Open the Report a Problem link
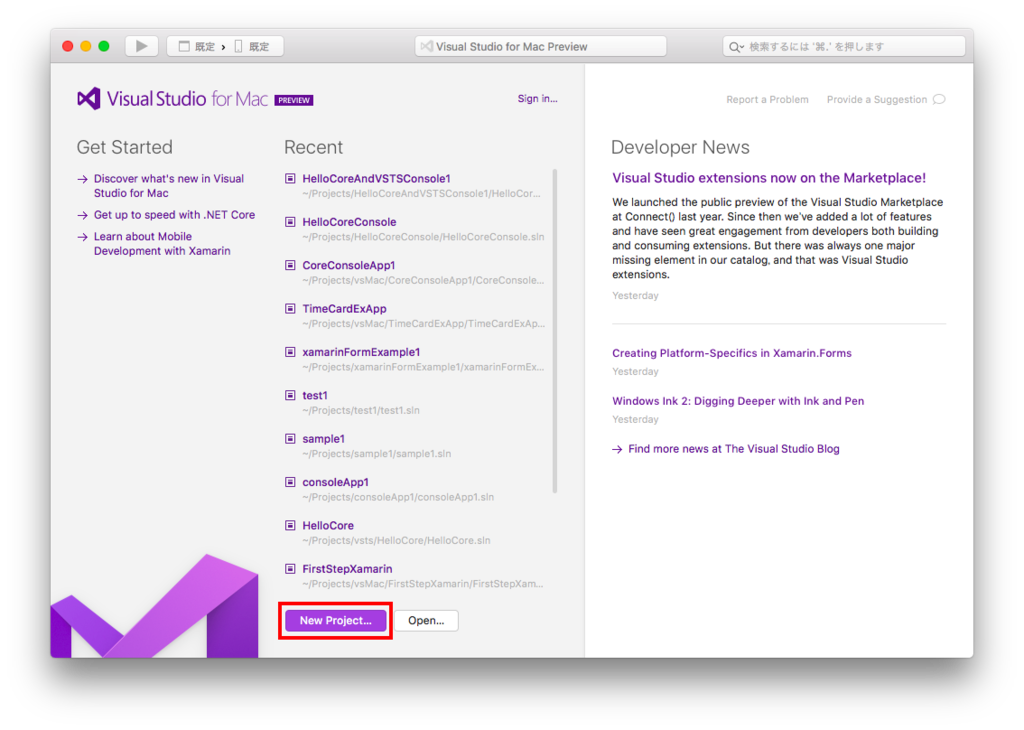Screen dimensions: 1024x730 pyautogui.click(x=767, y=99)
